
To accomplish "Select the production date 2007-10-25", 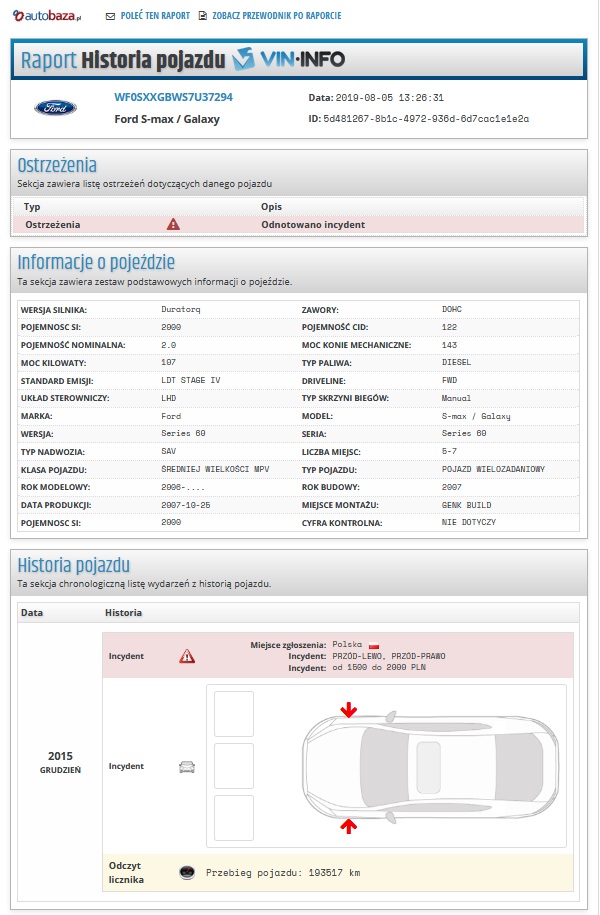I will [186, 505].
